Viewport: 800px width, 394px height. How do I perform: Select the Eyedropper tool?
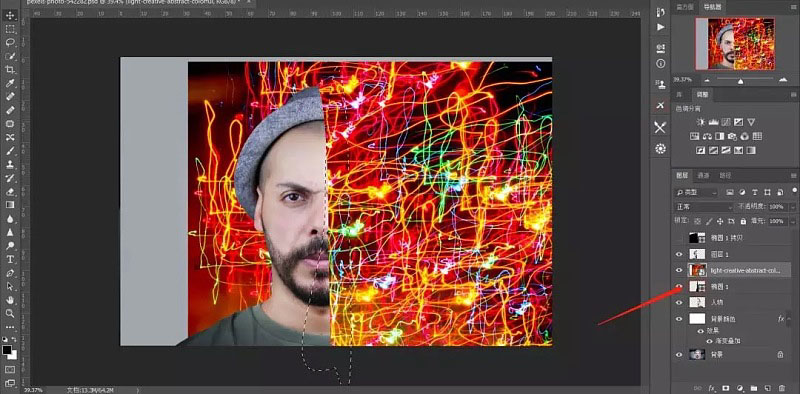pos(10,83)
